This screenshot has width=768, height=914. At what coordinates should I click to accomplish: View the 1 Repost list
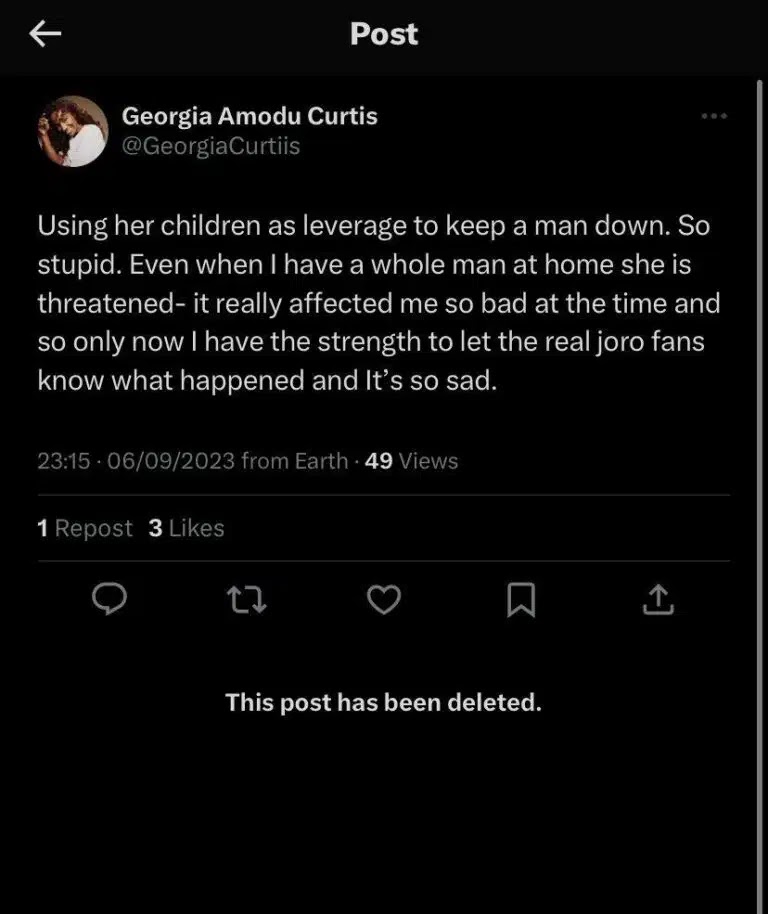tap(85, 528)
